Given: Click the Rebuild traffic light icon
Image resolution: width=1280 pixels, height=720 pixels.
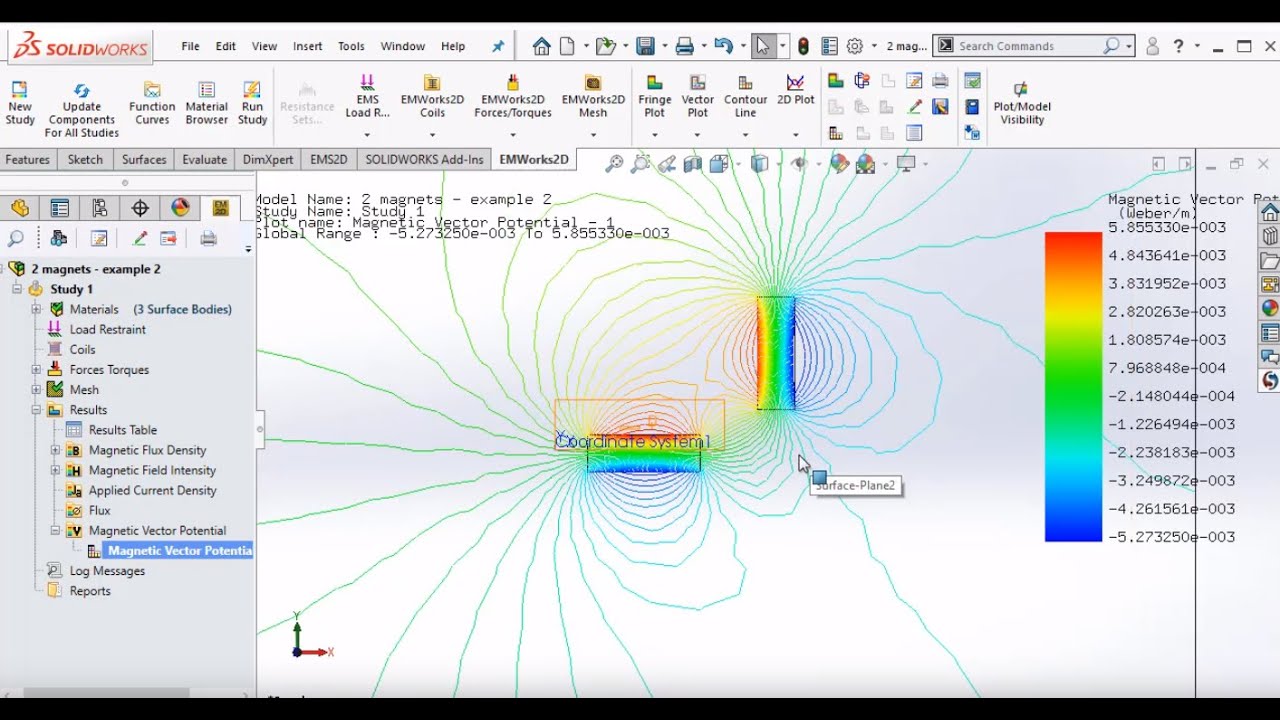Looking at the screenshot, I should 803,46.
